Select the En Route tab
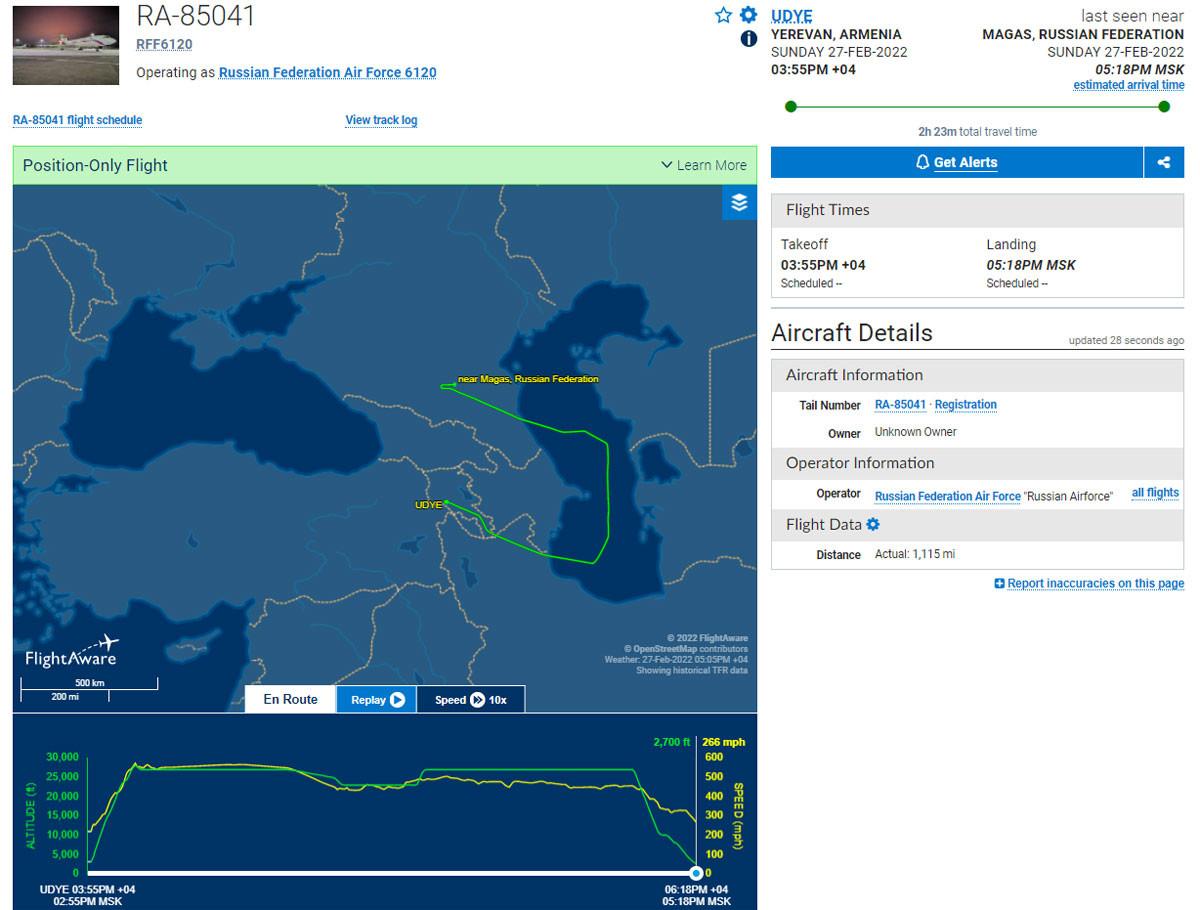The height and width of the screenshot is (910, 1200). coord(290,700)
